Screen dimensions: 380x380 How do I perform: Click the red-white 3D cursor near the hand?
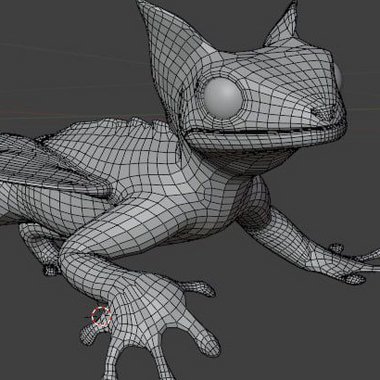click(101, 316)
